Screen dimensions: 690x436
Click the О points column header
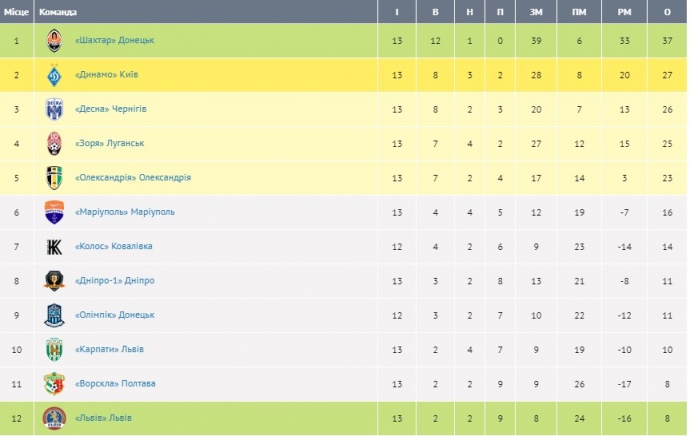[x=666, y=11]
